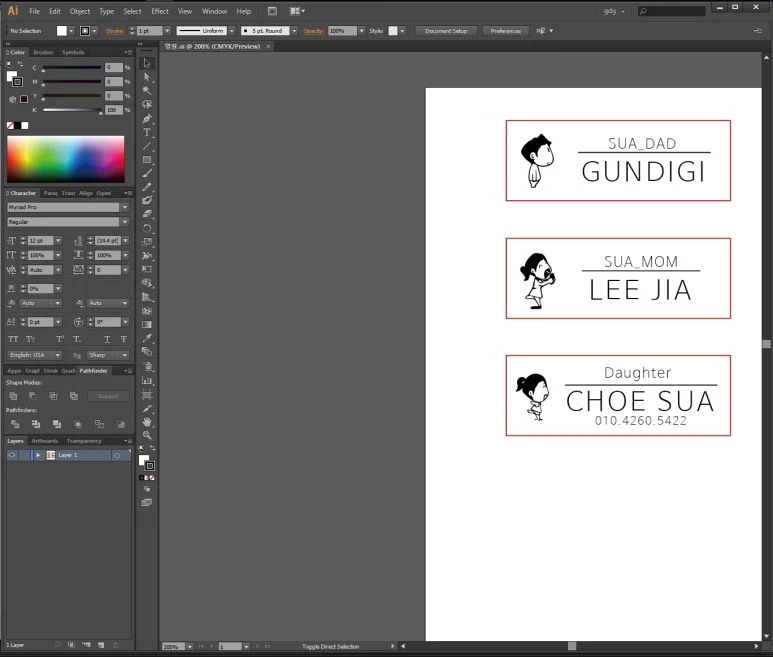773x657 pixels.
Task: Switch to the Brushes tab
Action: (43, 52)
